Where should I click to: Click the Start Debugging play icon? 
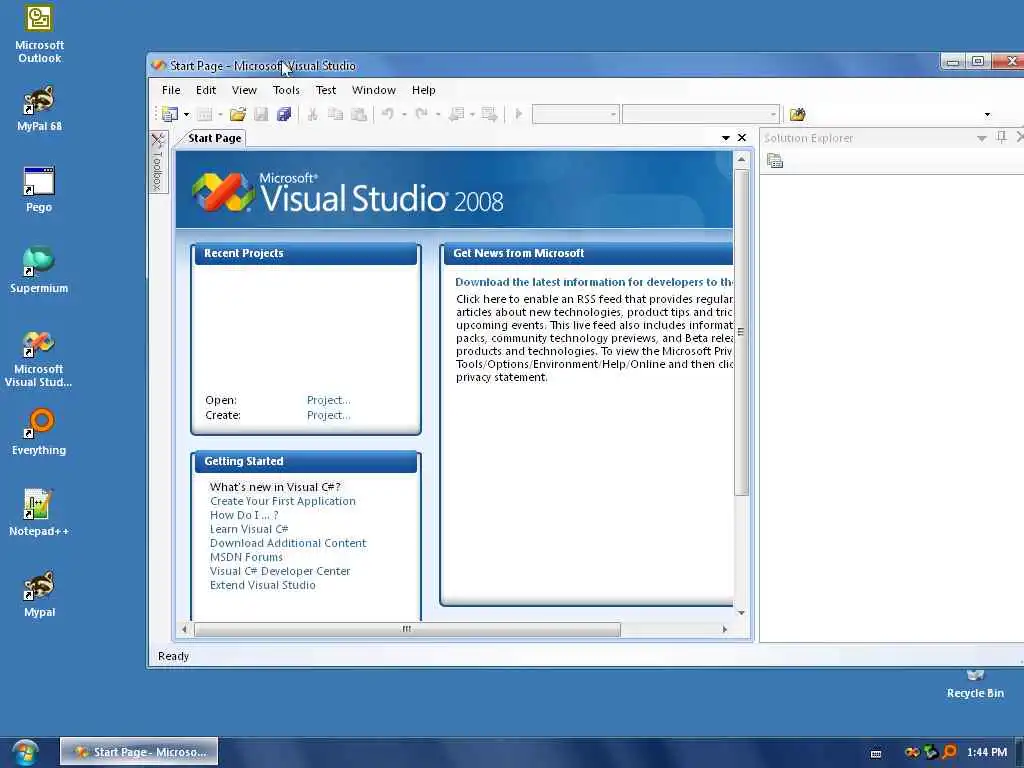[x=519, y=114]
